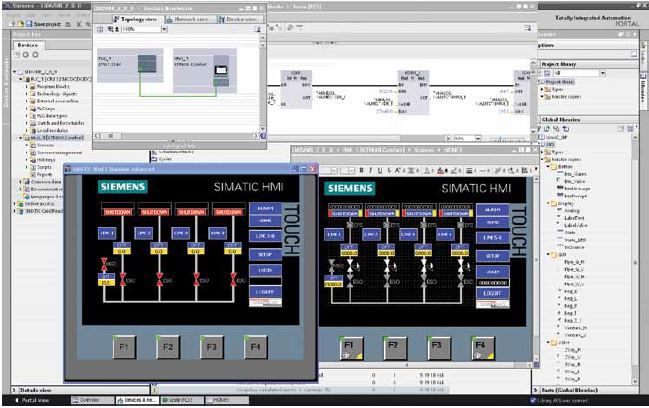This screenshot has height=408, width=649.
Task: Select the PLC device block in the topology
Action: point(130,65)
